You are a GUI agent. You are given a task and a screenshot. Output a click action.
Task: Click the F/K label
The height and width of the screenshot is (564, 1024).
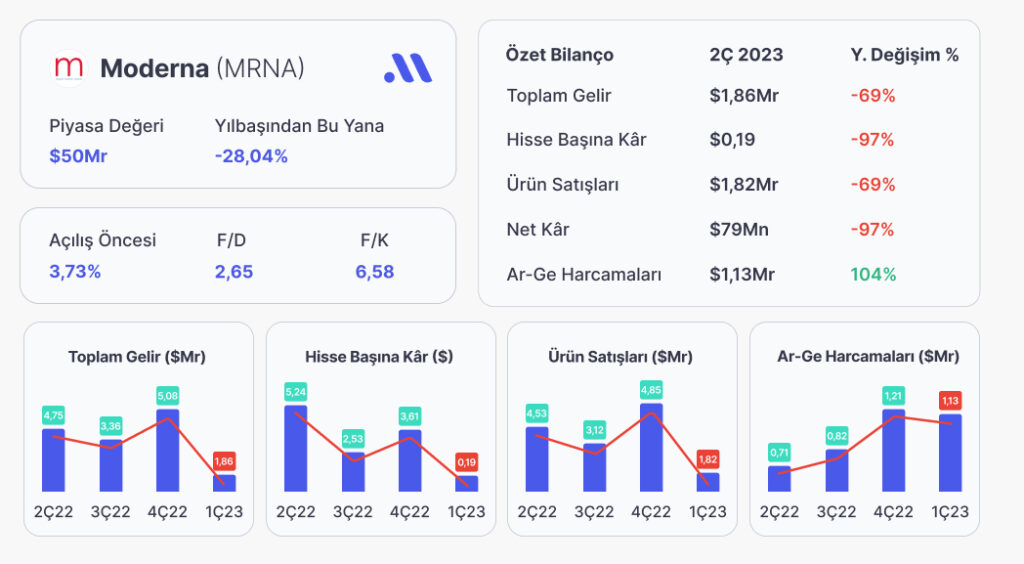(374, 240)
